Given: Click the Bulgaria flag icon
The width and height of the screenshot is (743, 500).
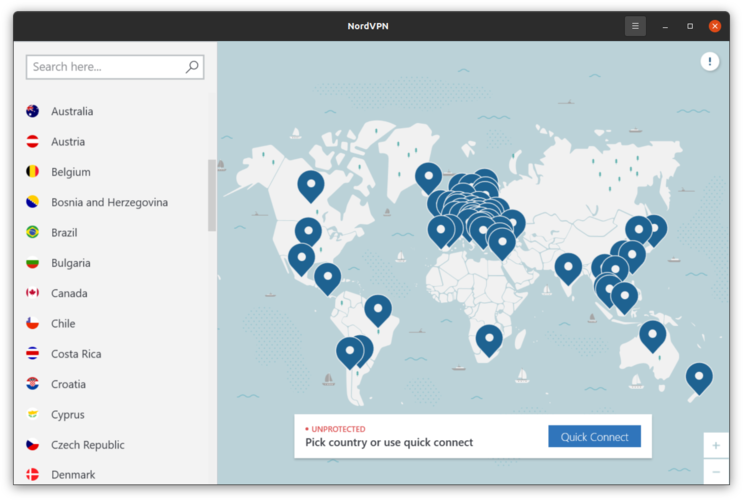Looking at the screenshot, I should (33, 263).
